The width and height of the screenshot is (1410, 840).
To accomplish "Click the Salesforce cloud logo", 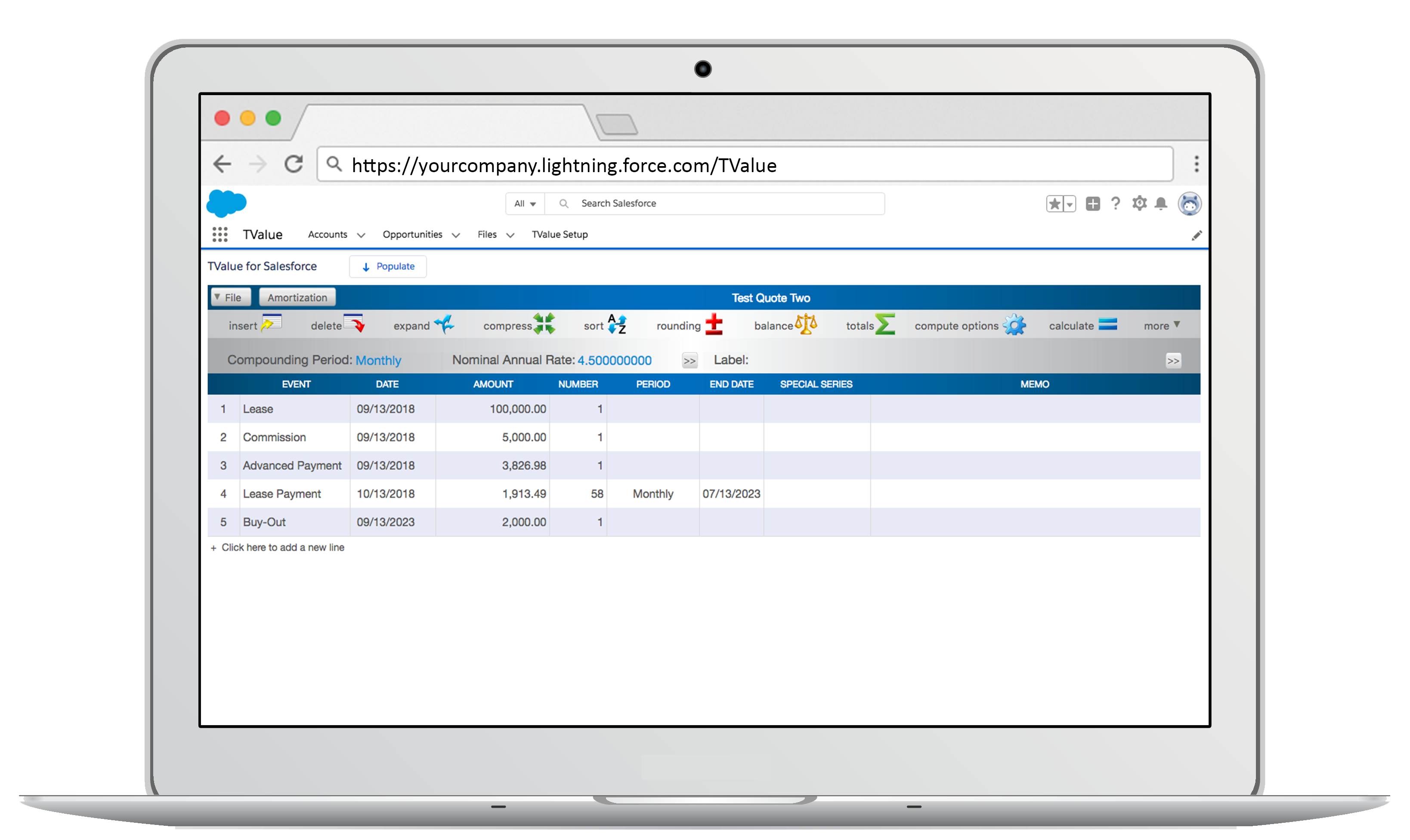I will [x=226, y=204].
